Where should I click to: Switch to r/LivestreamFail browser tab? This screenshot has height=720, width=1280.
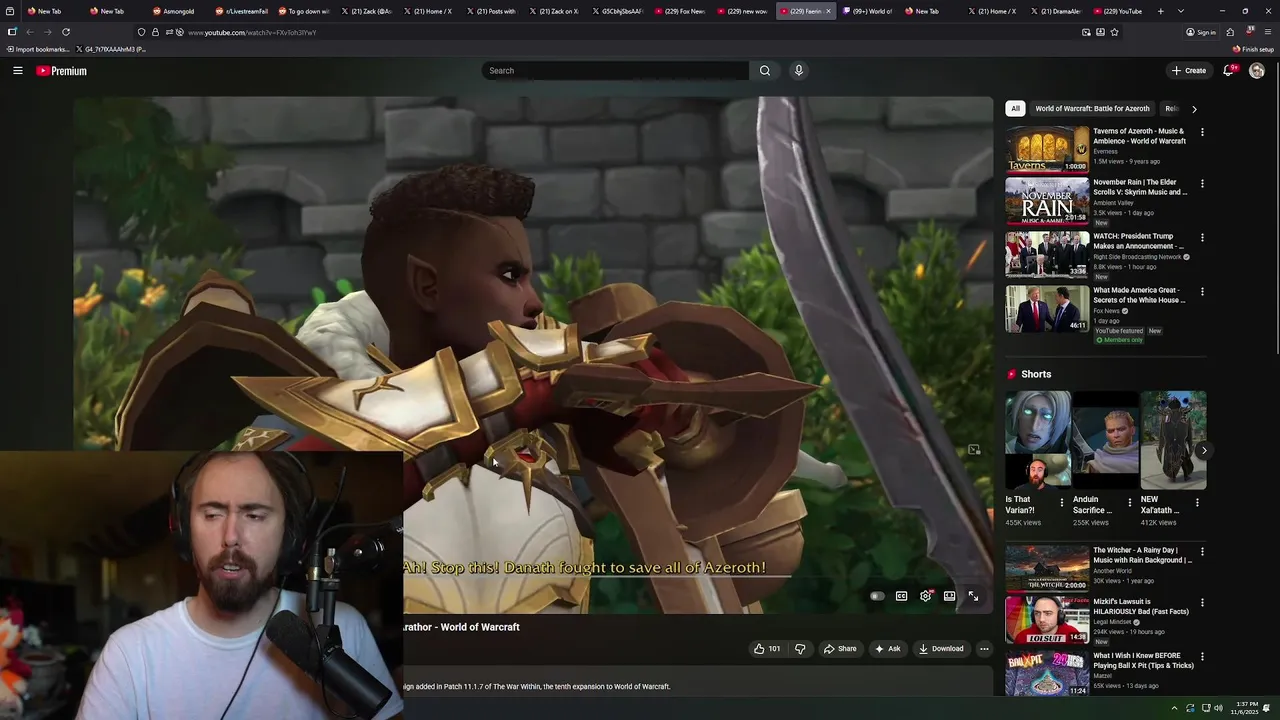242,11
